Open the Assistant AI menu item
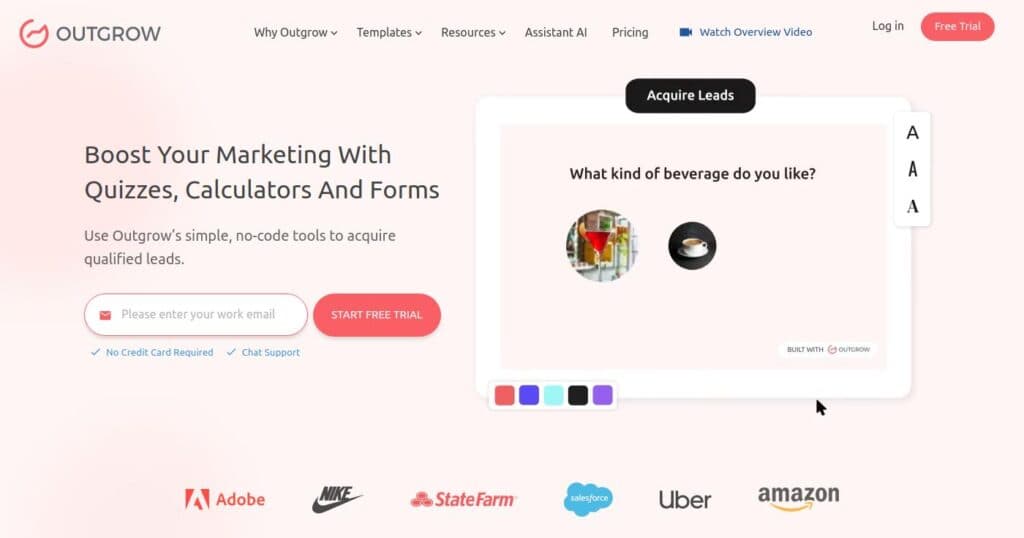The width and height of the screenshot is (1024, 538). point(556,33)
